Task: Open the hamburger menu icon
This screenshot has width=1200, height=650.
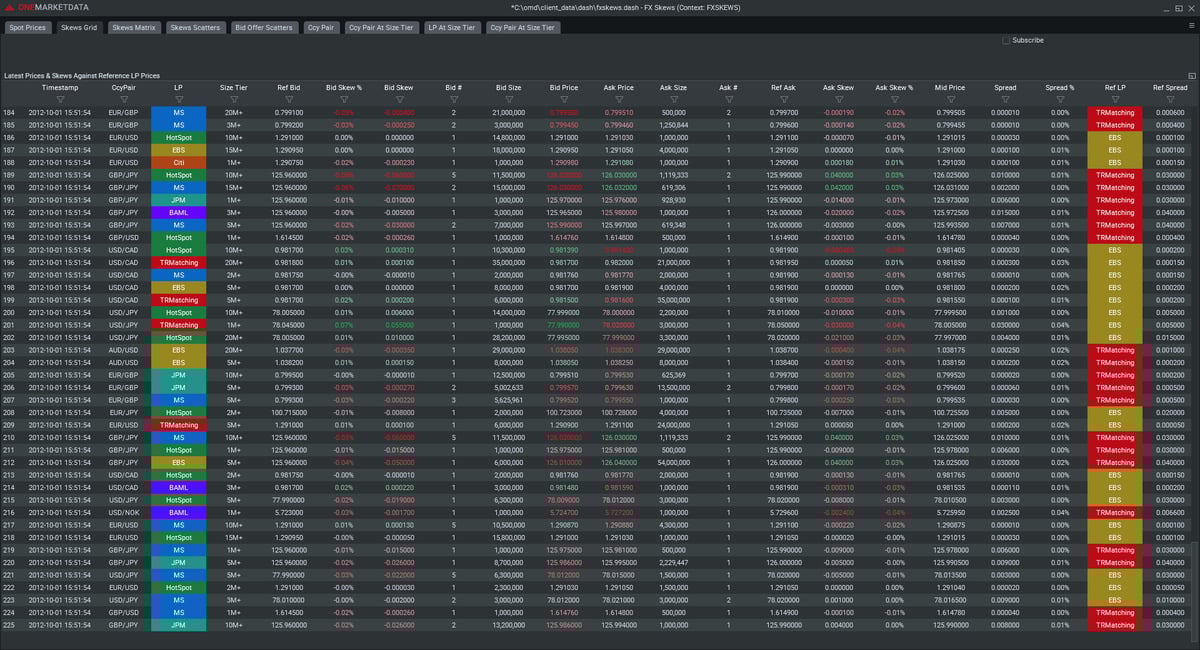Action: point(1190,27)
